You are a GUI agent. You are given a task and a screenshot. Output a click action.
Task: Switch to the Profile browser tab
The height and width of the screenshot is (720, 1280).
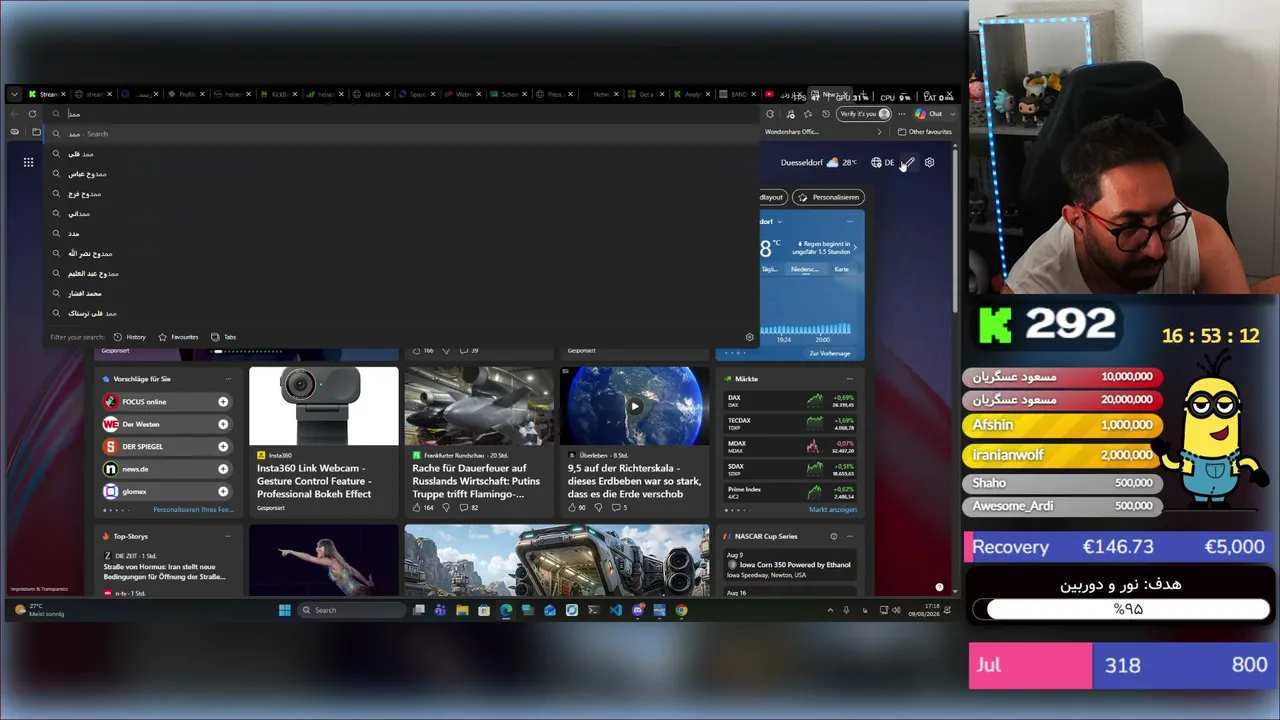point(187,95)
